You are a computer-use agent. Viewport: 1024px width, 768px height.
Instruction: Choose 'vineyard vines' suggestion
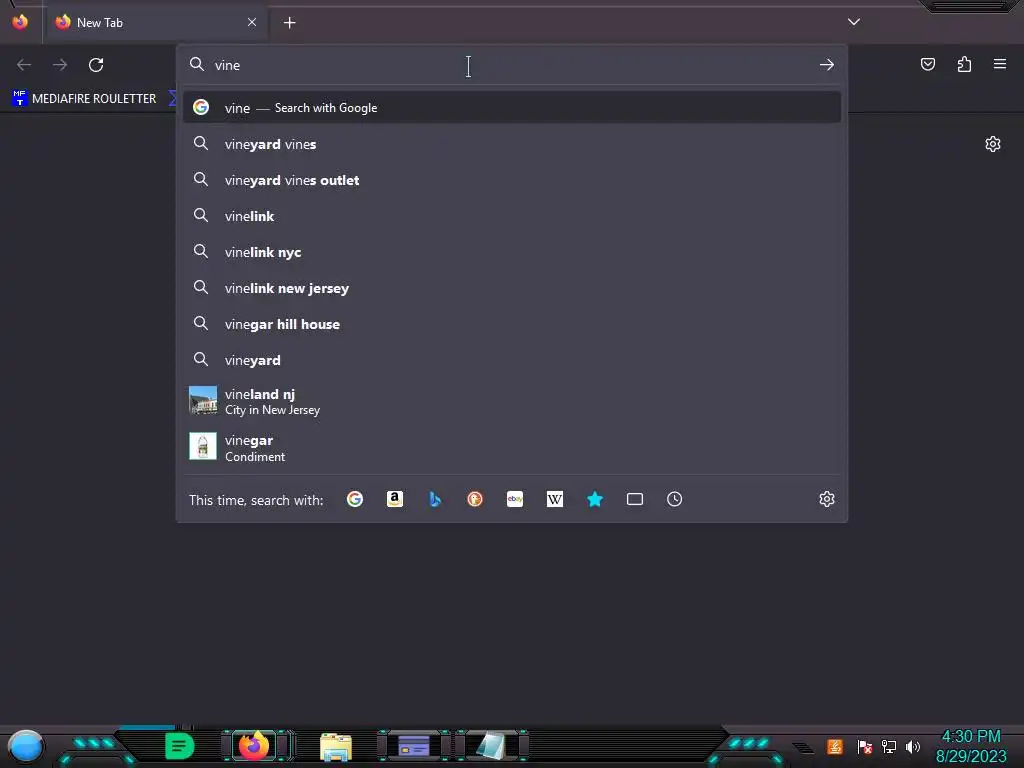(x=512, y=144)
